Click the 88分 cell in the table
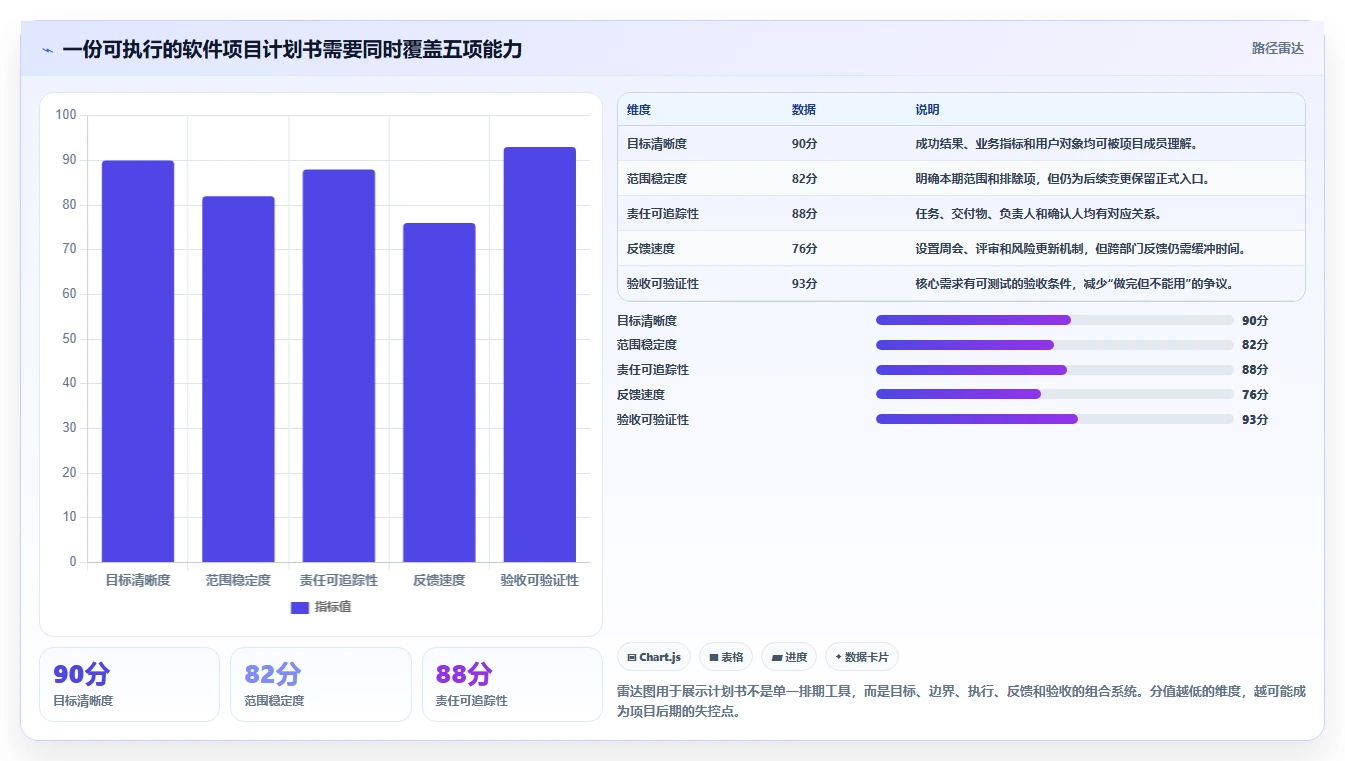Image resolution: width=1345 pixels, height=761 pixels. pyautogui.click(x=804, y=214)
